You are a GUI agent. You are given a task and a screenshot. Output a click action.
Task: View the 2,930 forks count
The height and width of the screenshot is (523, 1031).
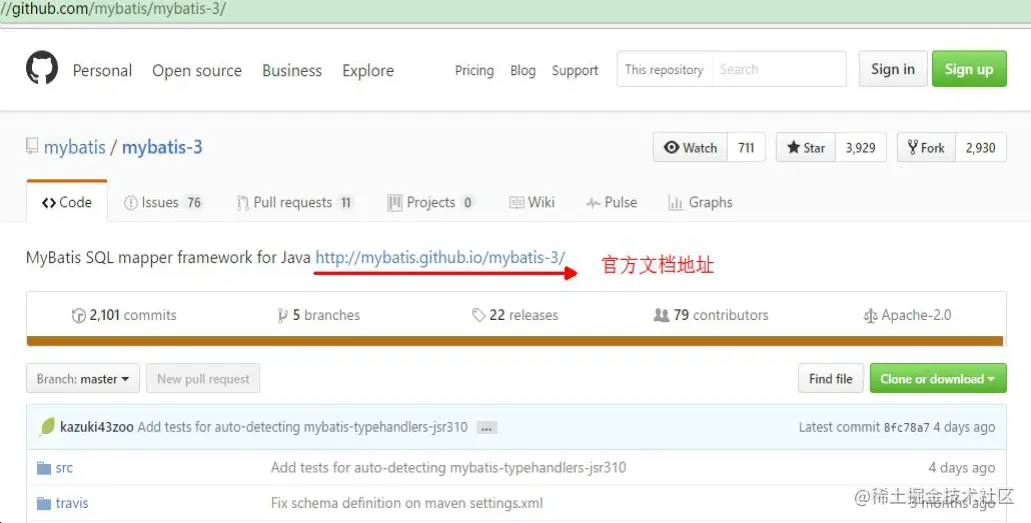[980, 147]
